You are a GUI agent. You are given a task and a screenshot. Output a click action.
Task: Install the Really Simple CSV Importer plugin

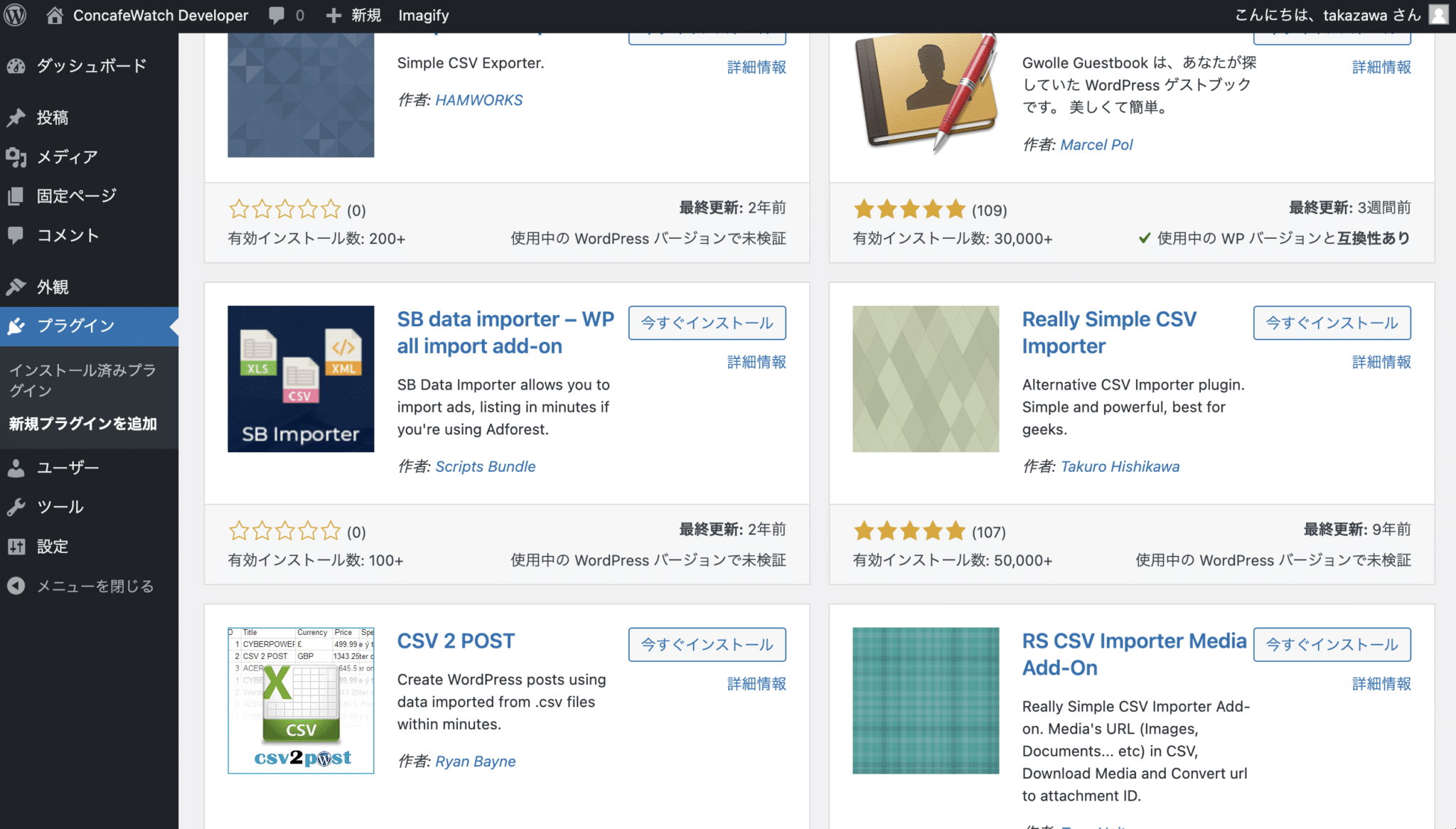pos(1331,323)
